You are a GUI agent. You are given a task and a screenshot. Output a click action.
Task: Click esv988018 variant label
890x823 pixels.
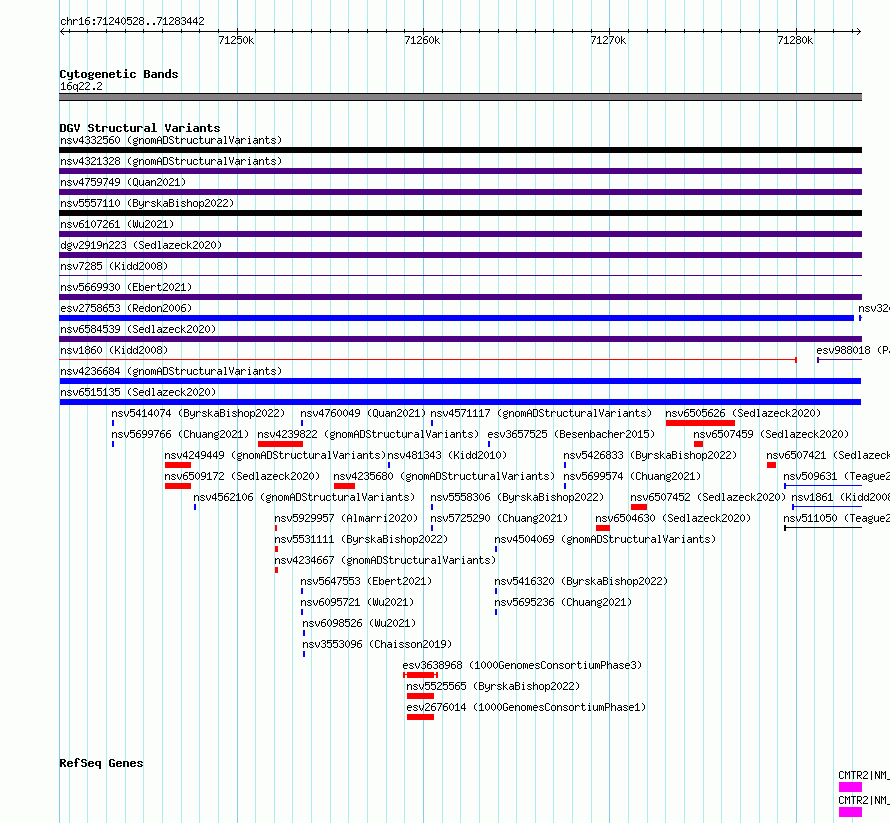(853, 350)
